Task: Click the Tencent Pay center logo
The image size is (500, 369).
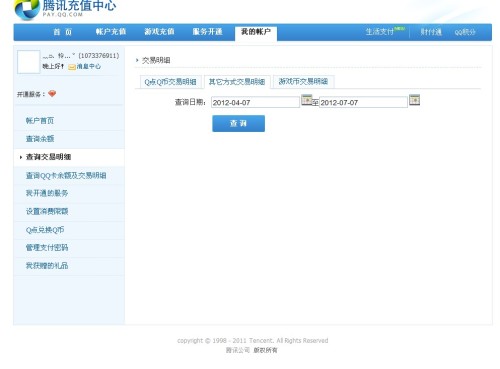Action: (65, 9)
